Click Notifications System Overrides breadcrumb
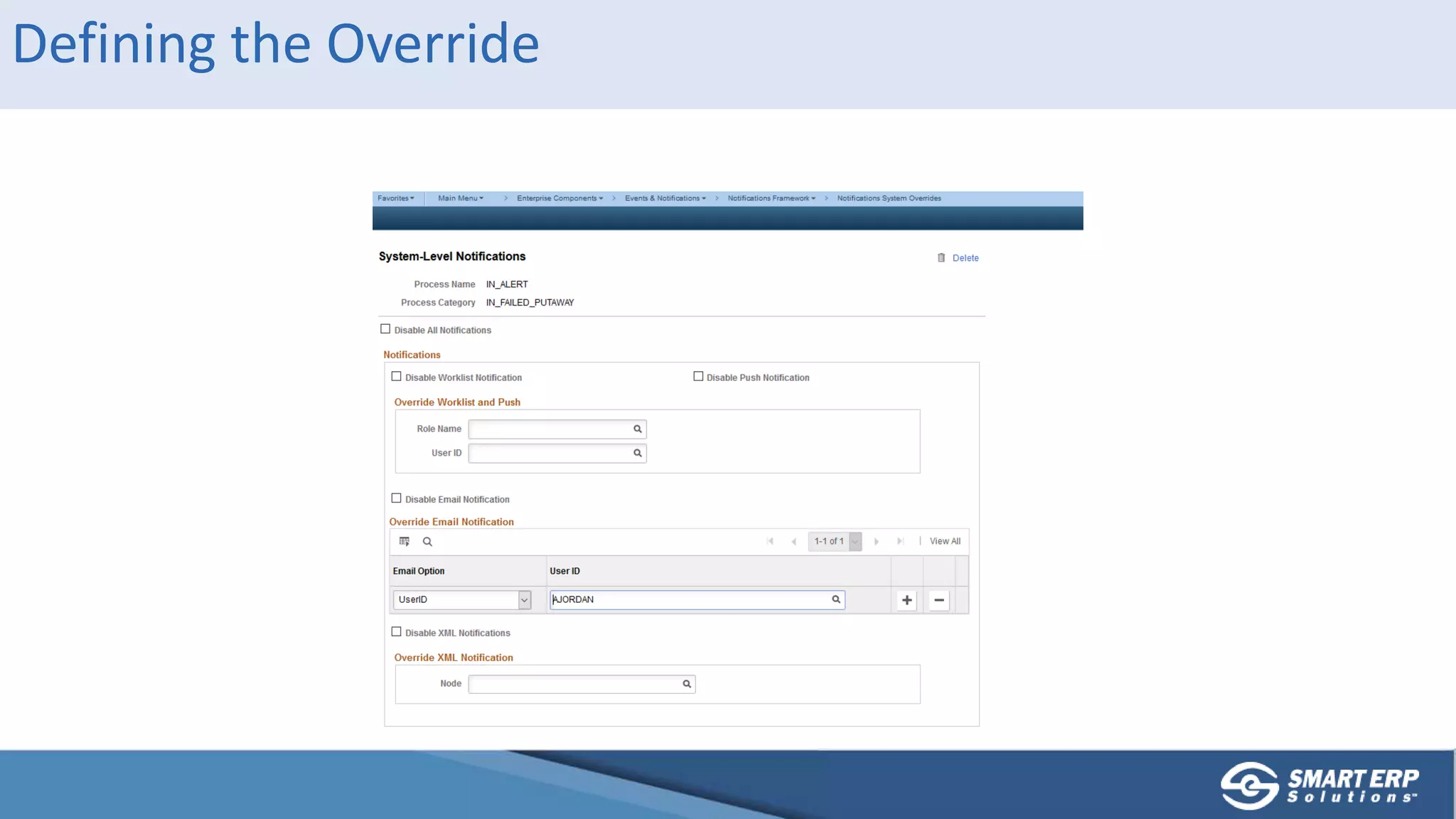 pos(889,198)
